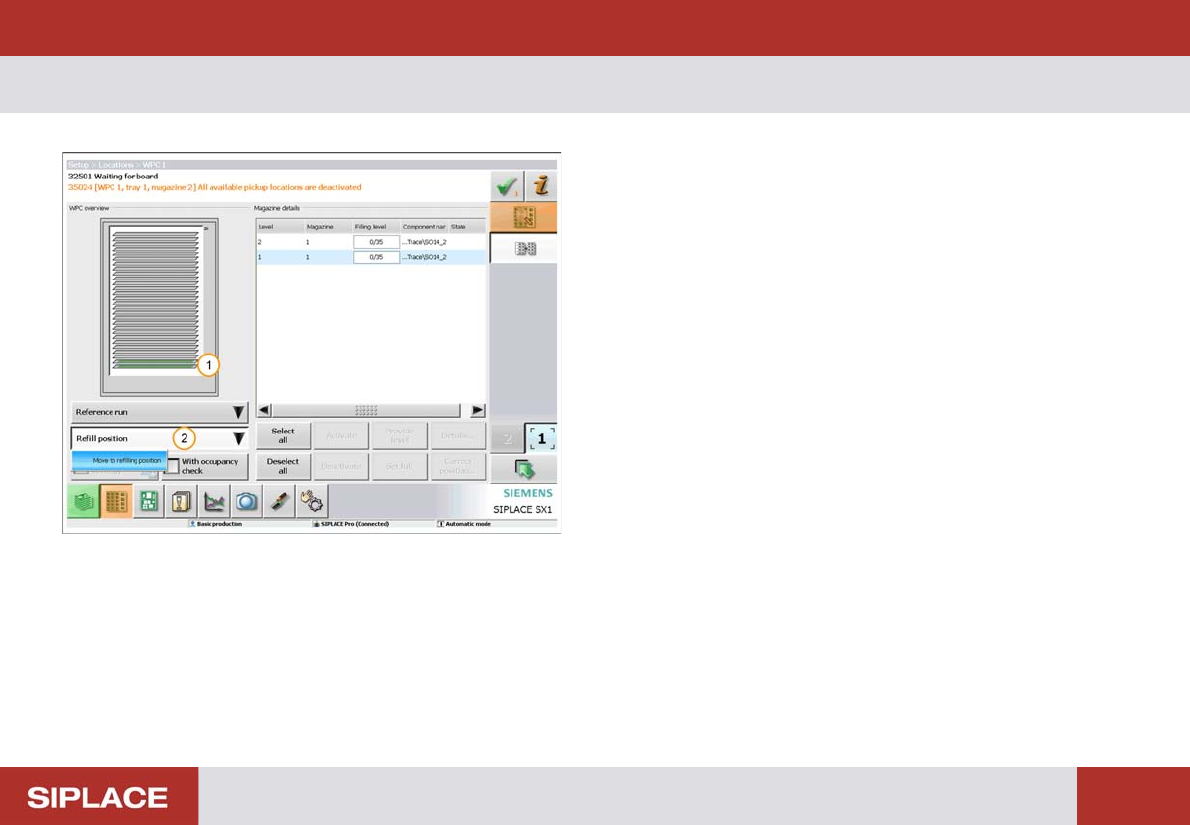Click the 'Deselect all' button

pos(283,466)
